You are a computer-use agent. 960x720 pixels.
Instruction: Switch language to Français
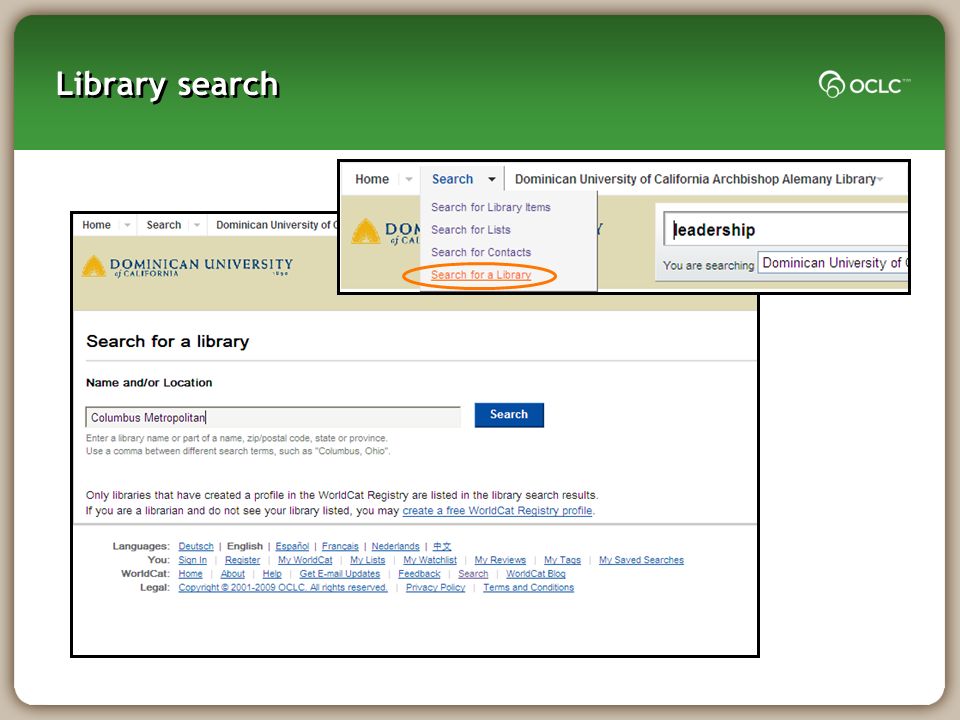pos(340,546)
